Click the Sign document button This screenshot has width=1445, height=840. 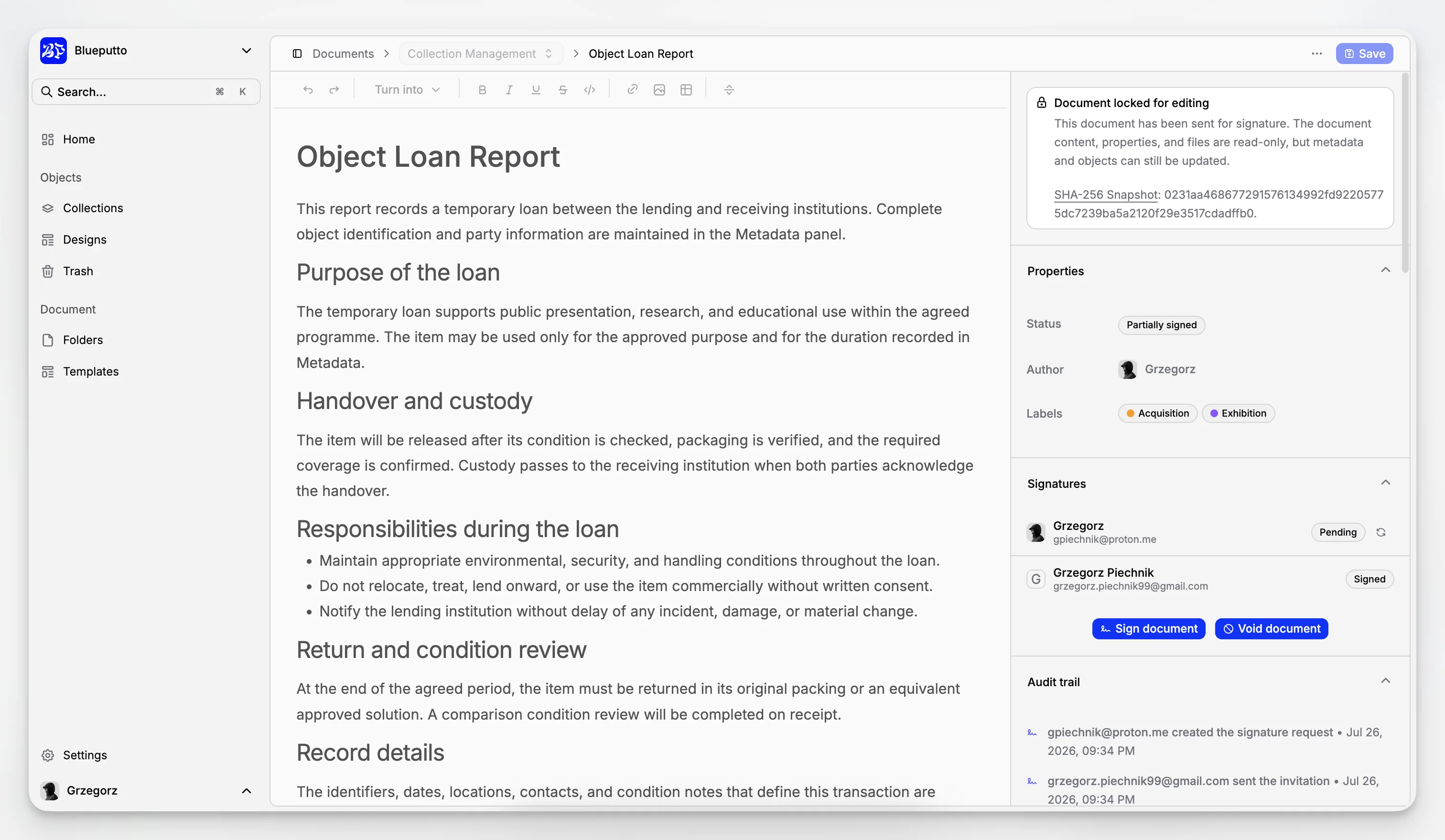tap(1149, 629)
